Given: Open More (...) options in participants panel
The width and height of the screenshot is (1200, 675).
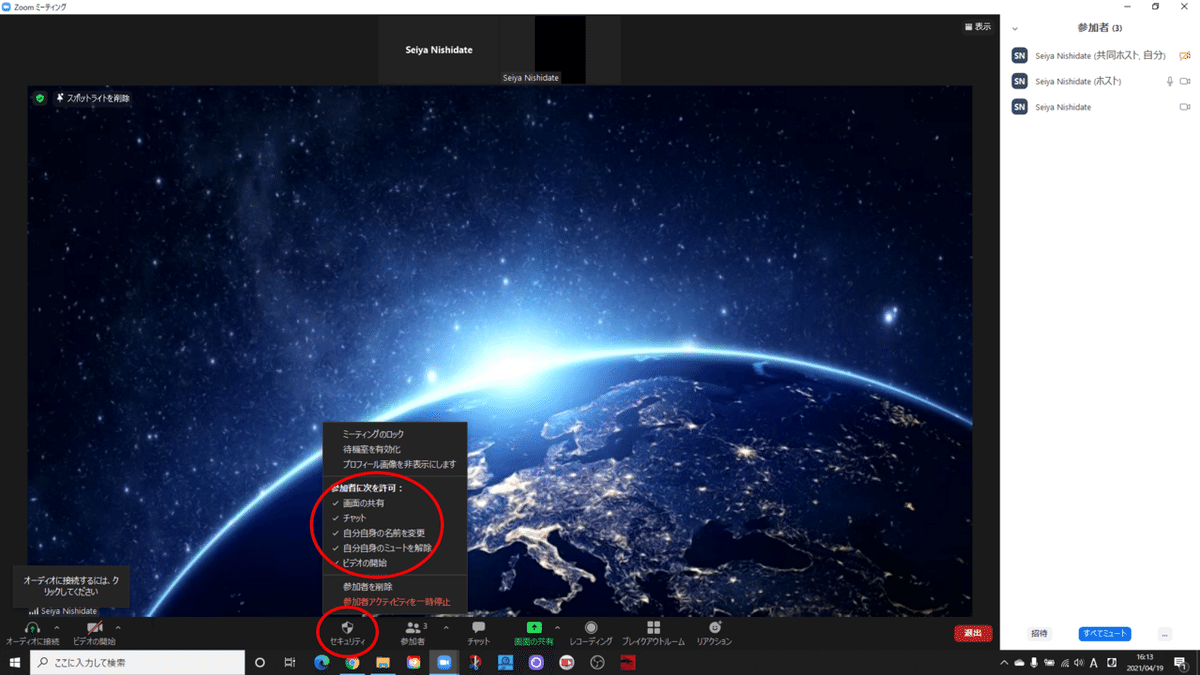Looking at the screenshot, I should [1164, 634].
